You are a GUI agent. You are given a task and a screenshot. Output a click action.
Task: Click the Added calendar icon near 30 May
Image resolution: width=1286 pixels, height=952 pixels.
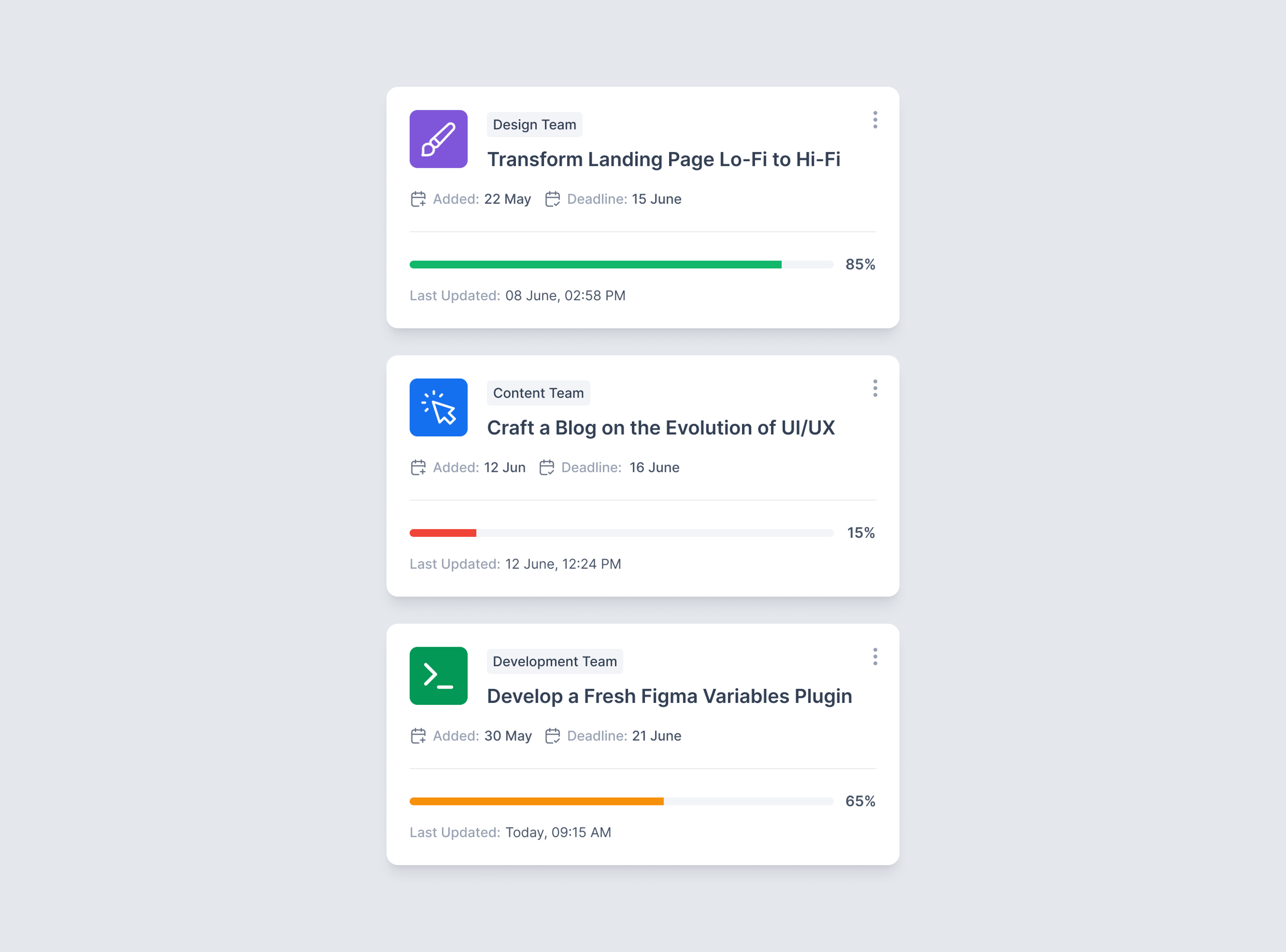click(418, 736)
